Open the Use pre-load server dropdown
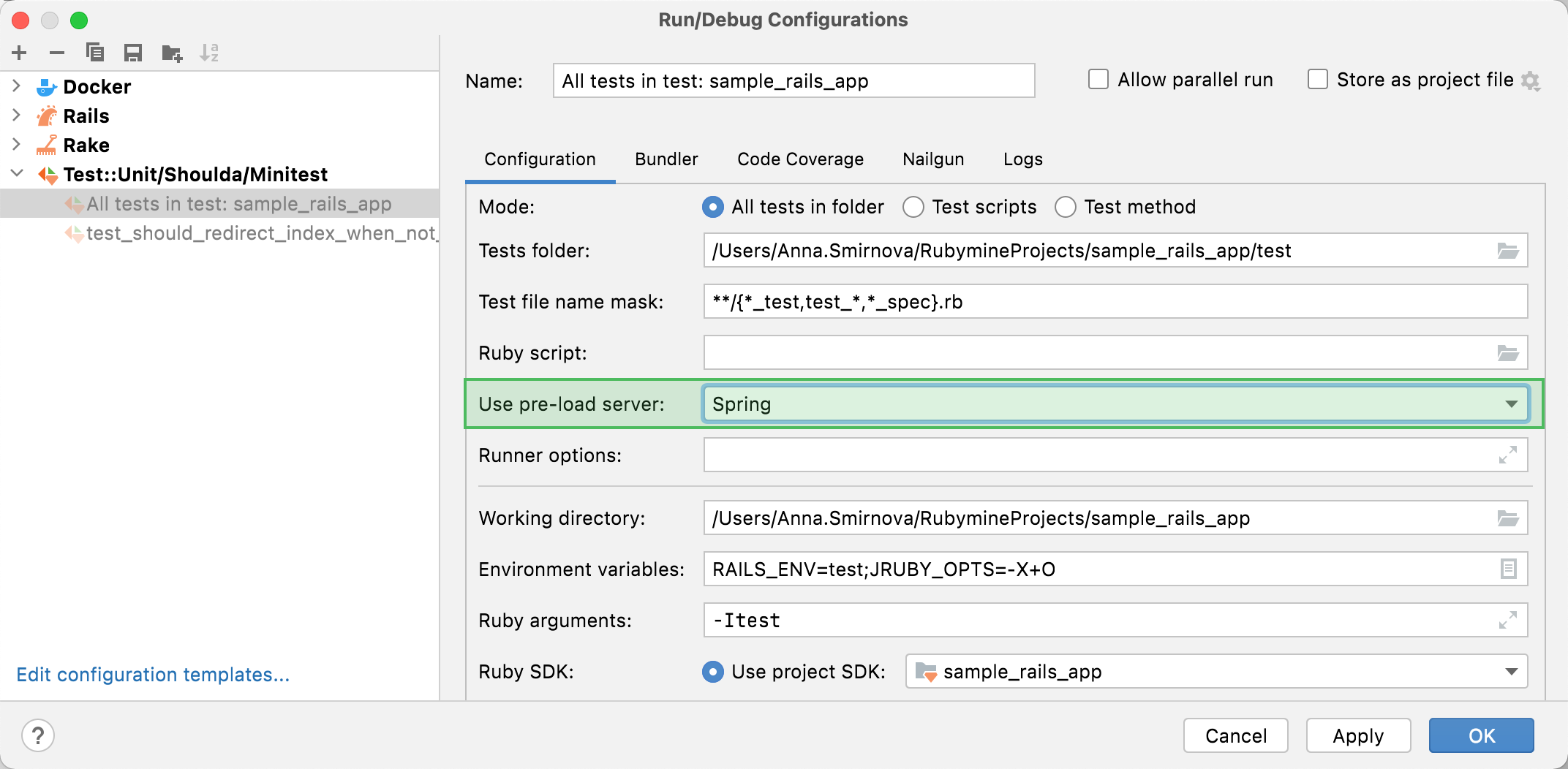 [x=1511, y=404]
